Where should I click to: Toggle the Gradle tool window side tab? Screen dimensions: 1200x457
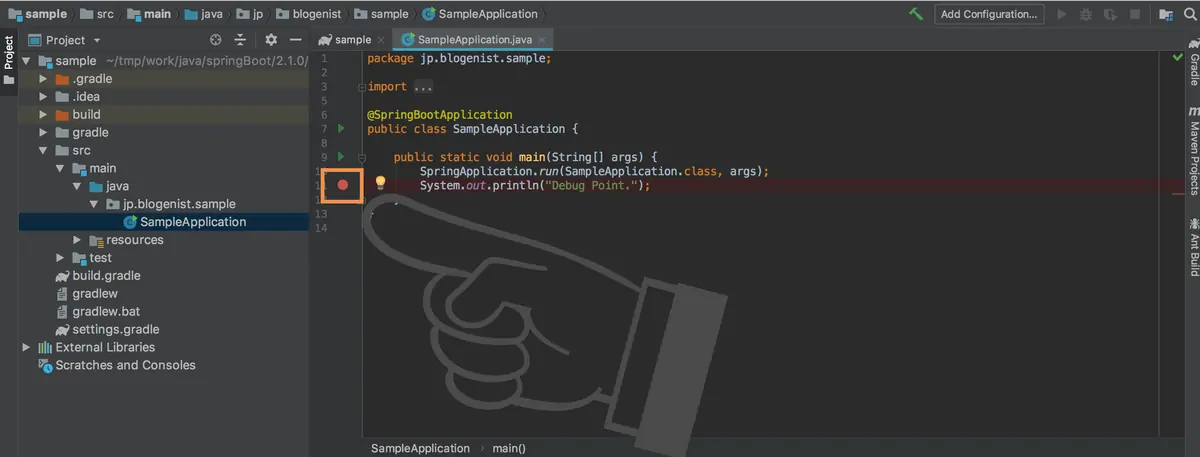1193,64
